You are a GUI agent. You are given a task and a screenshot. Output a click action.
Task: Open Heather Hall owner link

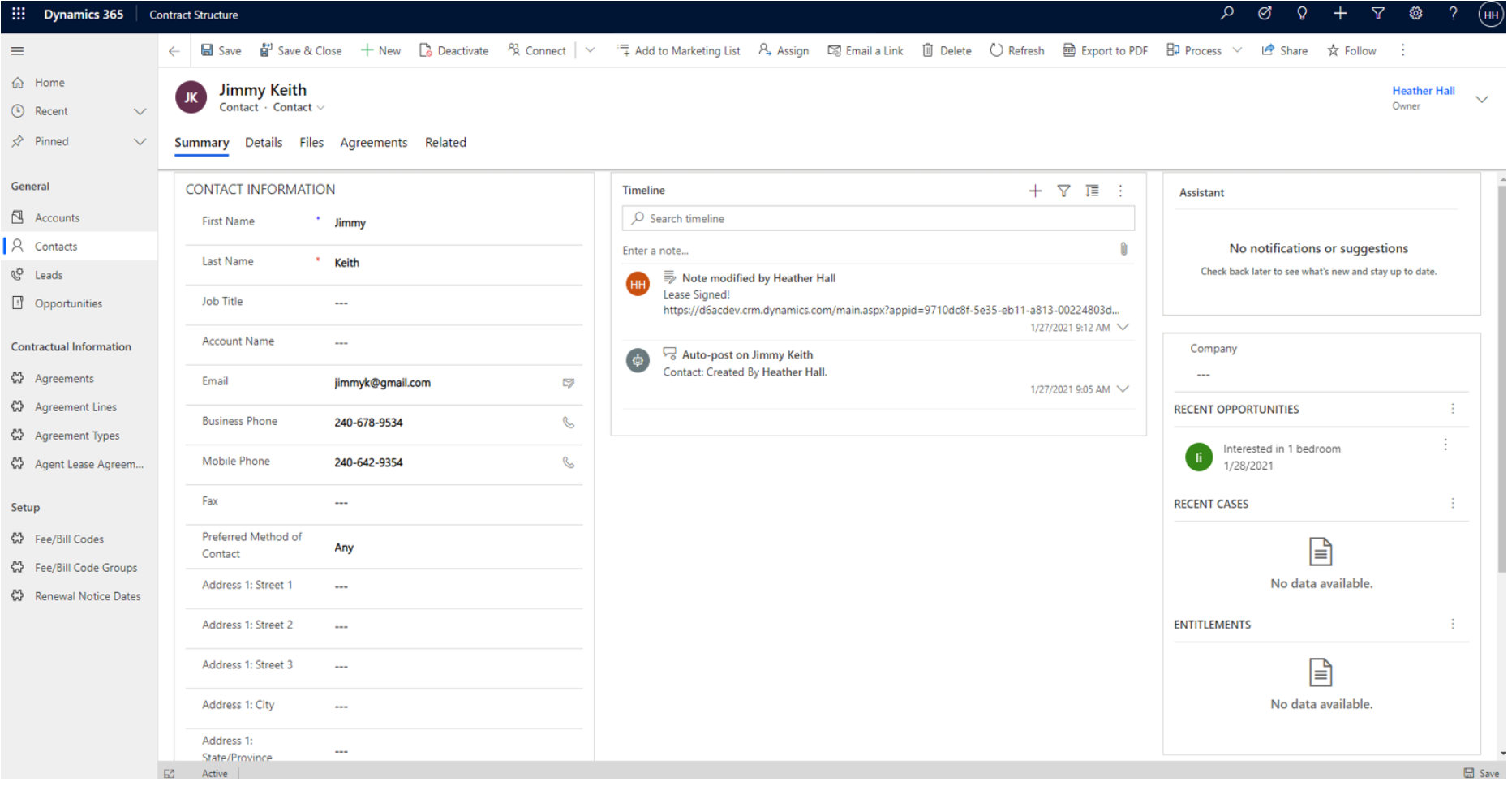[1423, 90]
